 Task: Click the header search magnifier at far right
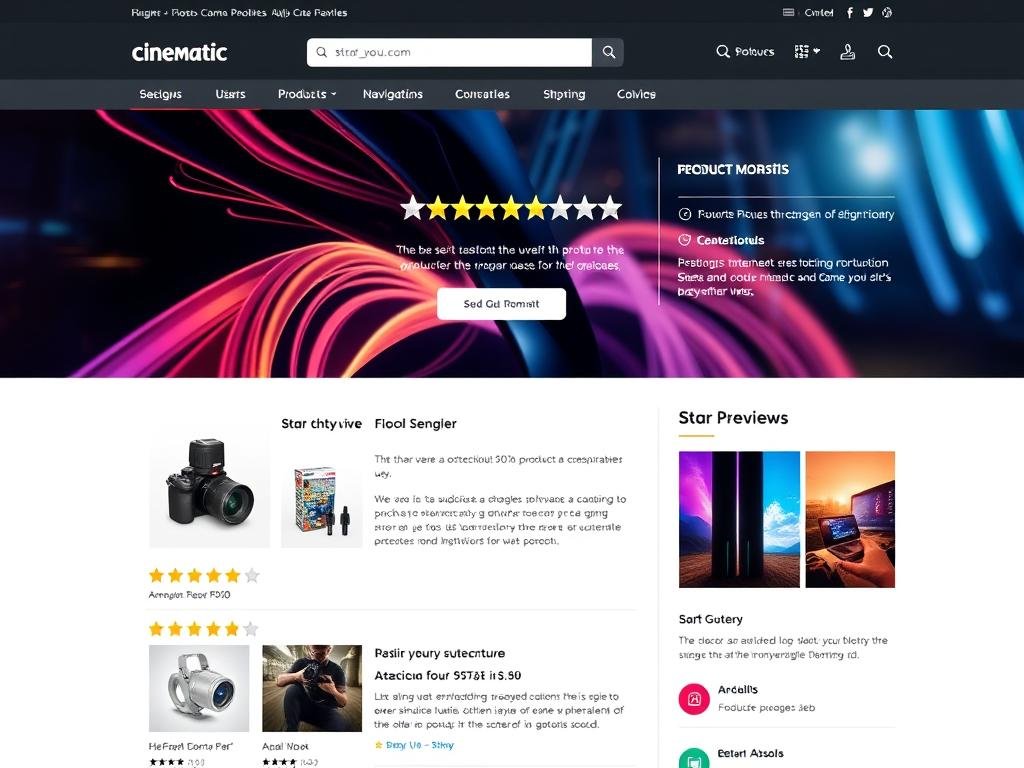click(x=885, y=52)
